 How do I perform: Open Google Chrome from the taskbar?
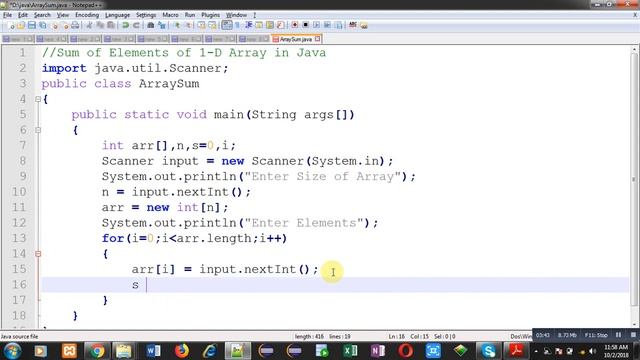tap(97, 351)
